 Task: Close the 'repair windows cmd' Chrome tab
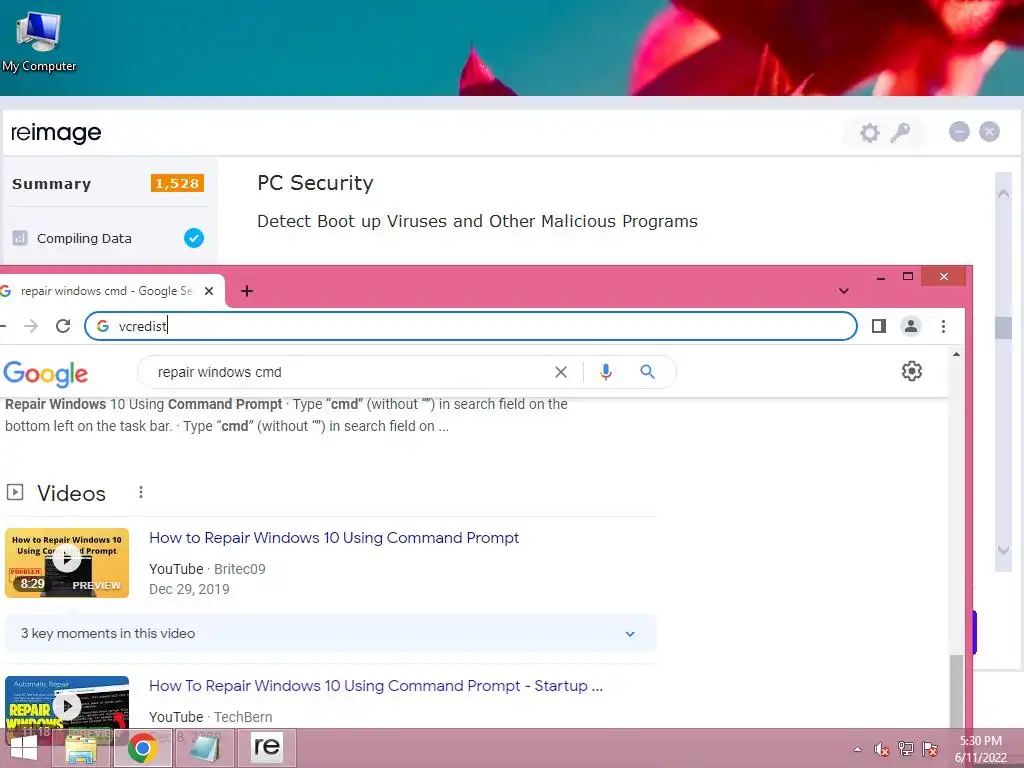pyautogui.click(x=209, y=291)
